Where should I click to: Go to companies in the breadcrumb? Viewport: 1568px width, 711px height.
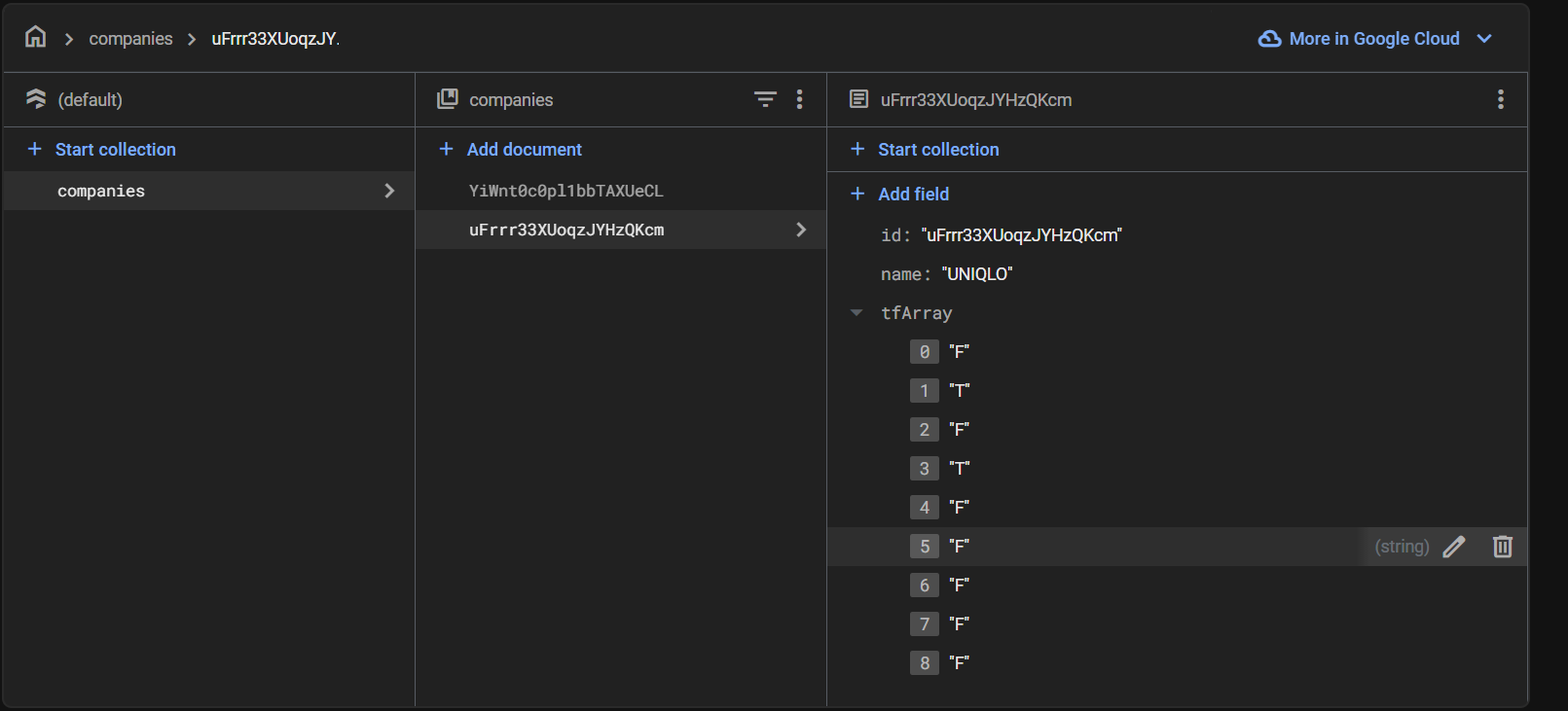(x=130, y=39)
